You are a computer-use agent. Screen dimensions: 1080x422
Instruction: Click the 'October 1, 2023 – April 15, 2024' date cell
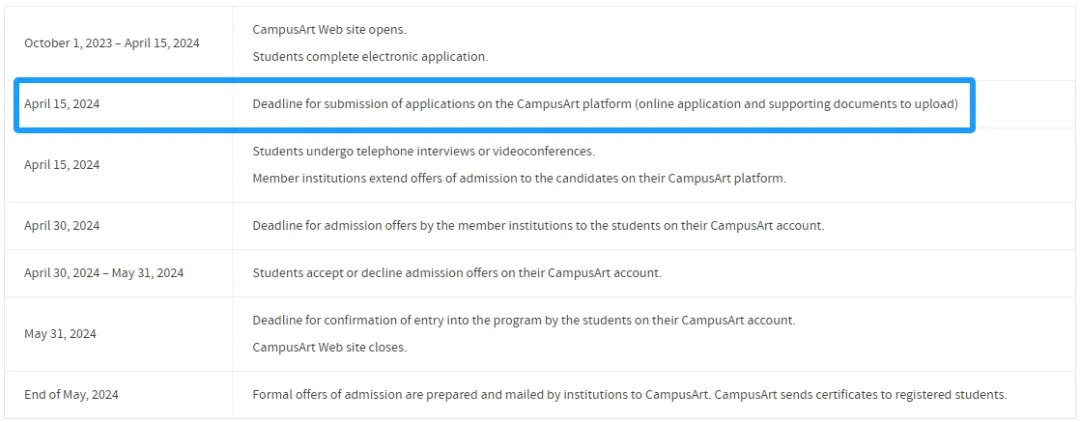112,43
